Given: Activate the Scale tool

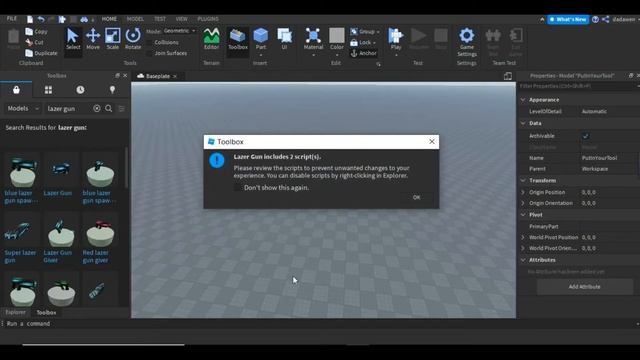Looking at the screenshot, I should (113, 40).
